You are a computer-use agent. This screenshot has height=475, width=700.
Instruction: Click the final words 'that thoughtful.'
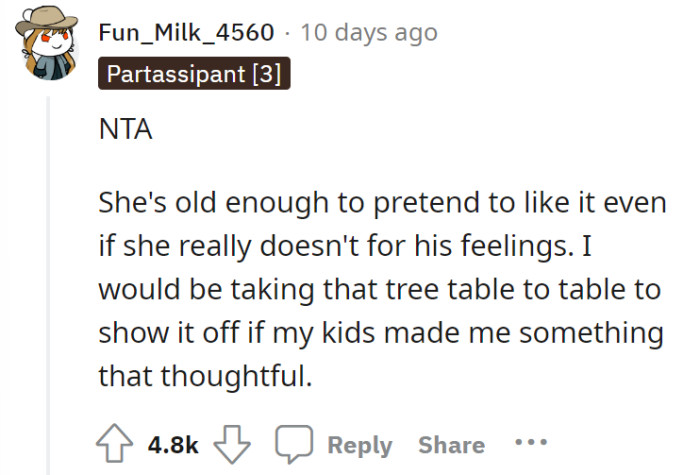(x=205, y=376)
